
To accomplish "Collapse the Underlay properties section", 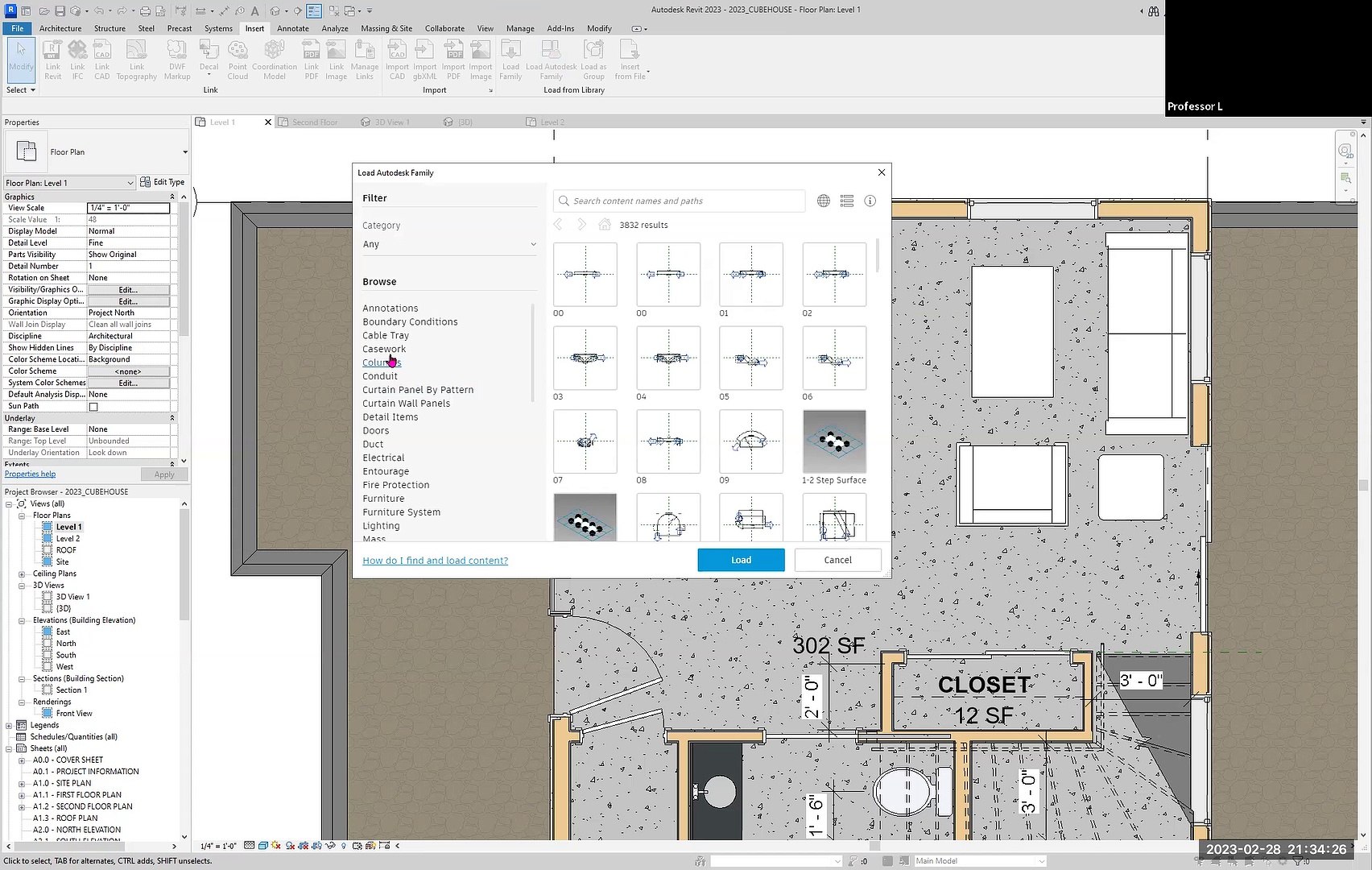I will tap(171, 418).
